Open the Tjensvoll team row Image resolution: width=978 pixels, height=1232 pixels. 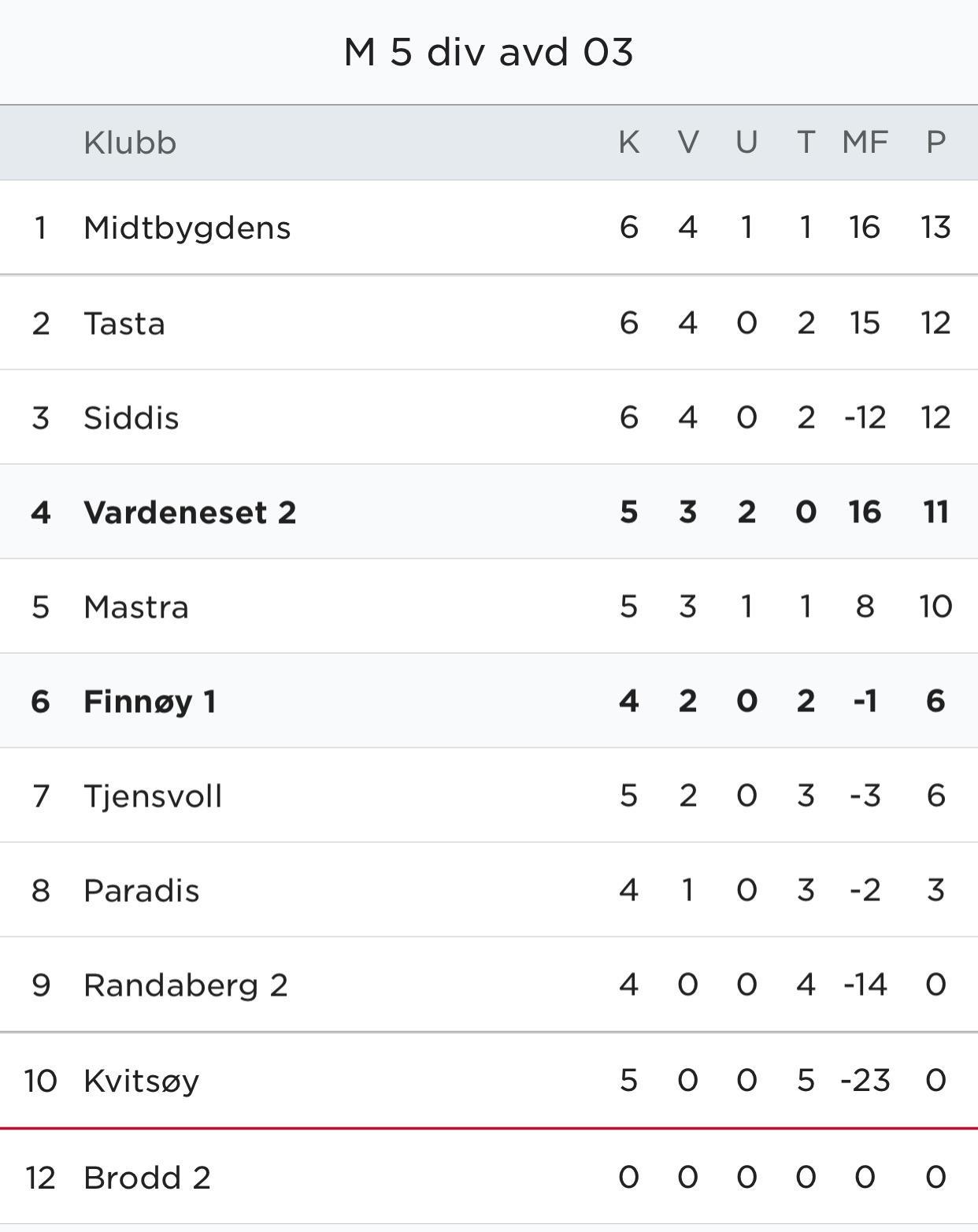click(153, 796)
